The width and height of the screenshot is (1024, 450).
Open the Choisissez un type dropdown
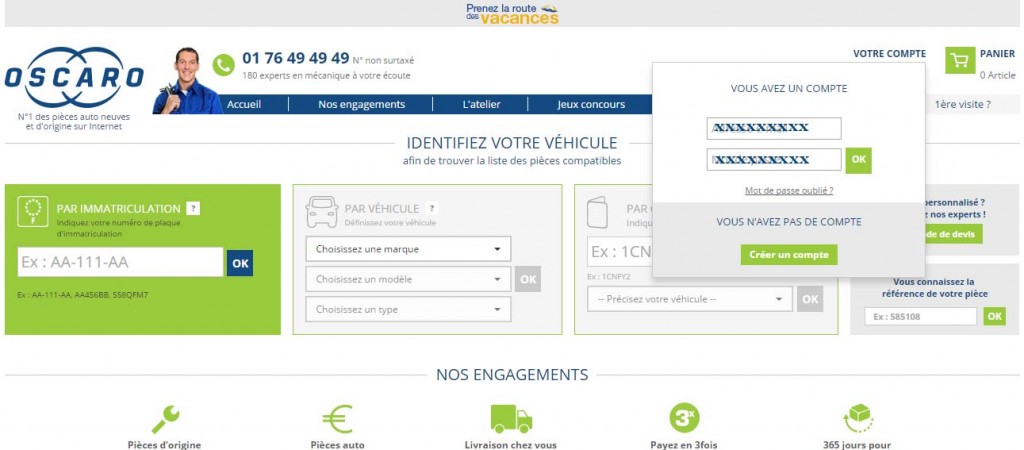(408, 310)
